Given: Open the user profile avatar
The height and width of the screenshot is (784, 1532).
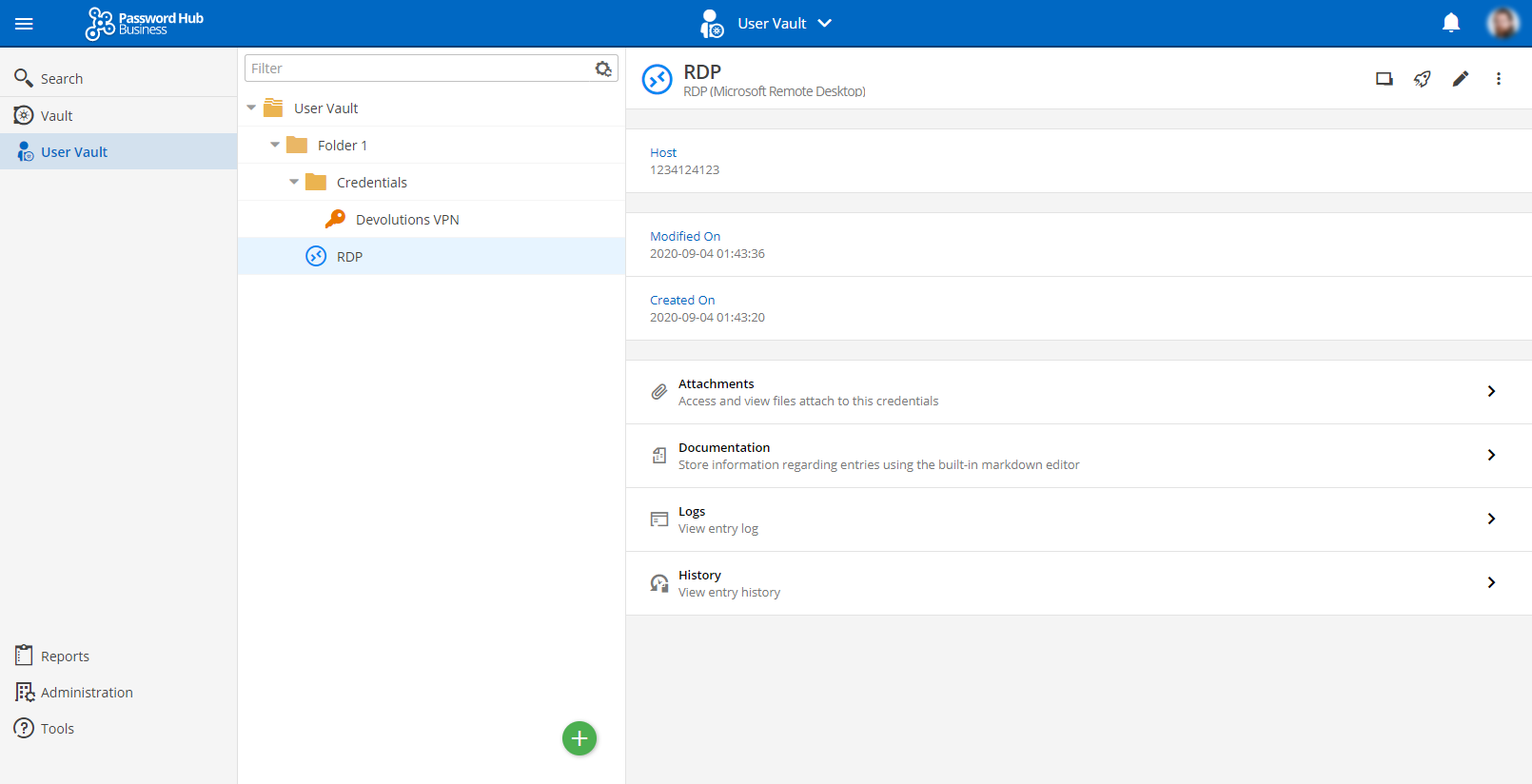Looking at the screenshot, I should (1503, 23).
